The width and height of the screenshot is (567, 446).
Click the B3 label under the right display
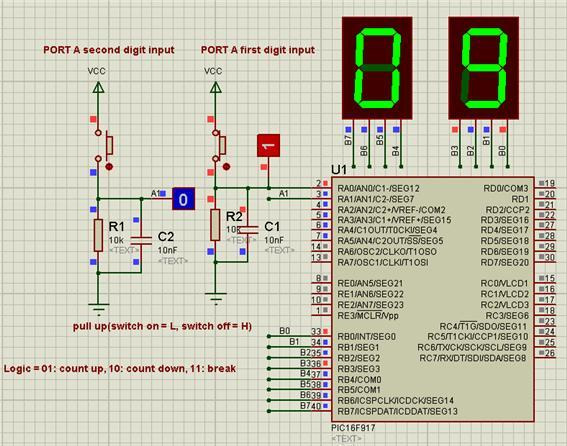pyautogui.click(x=455, y=151)
